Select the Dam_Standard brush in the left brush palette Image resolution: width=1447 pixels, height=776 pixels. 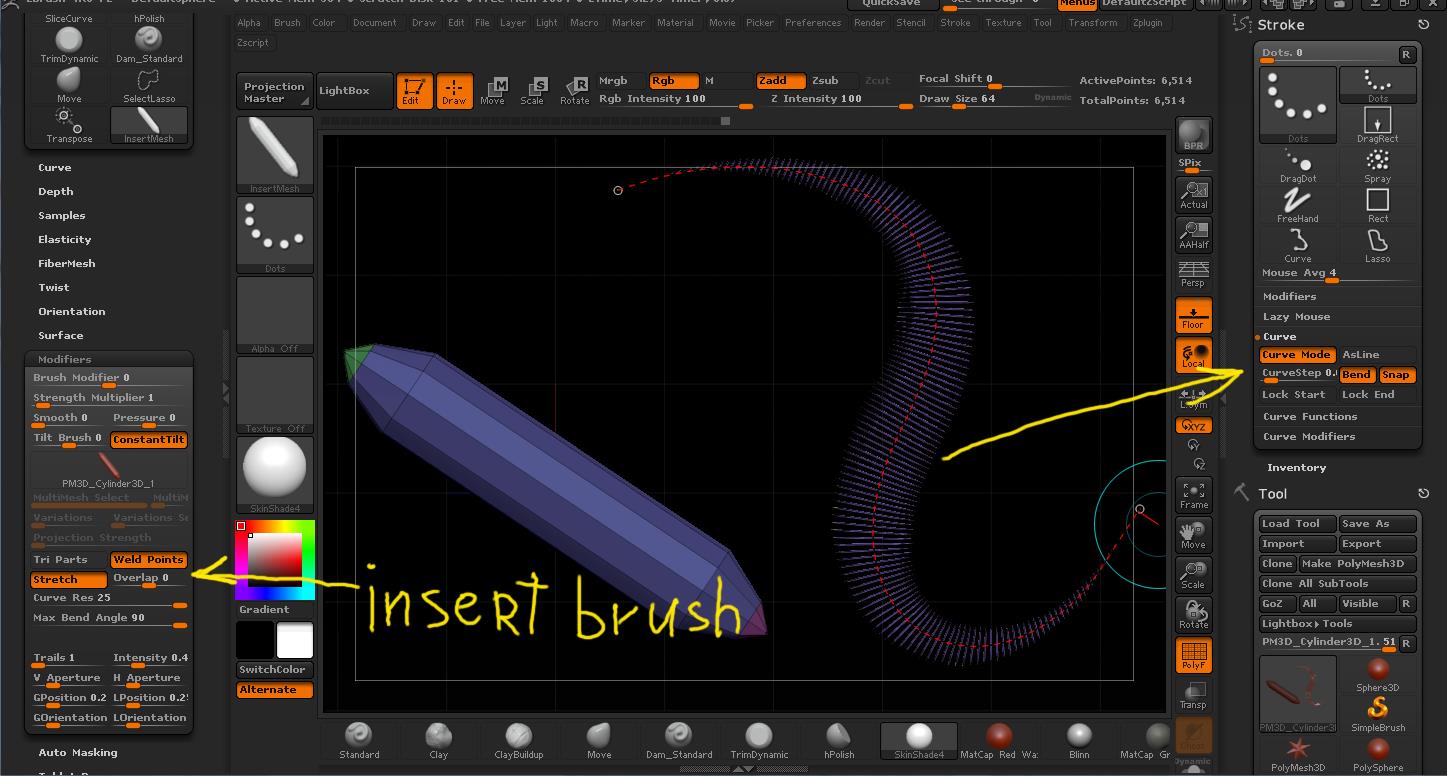coord(149,45)
